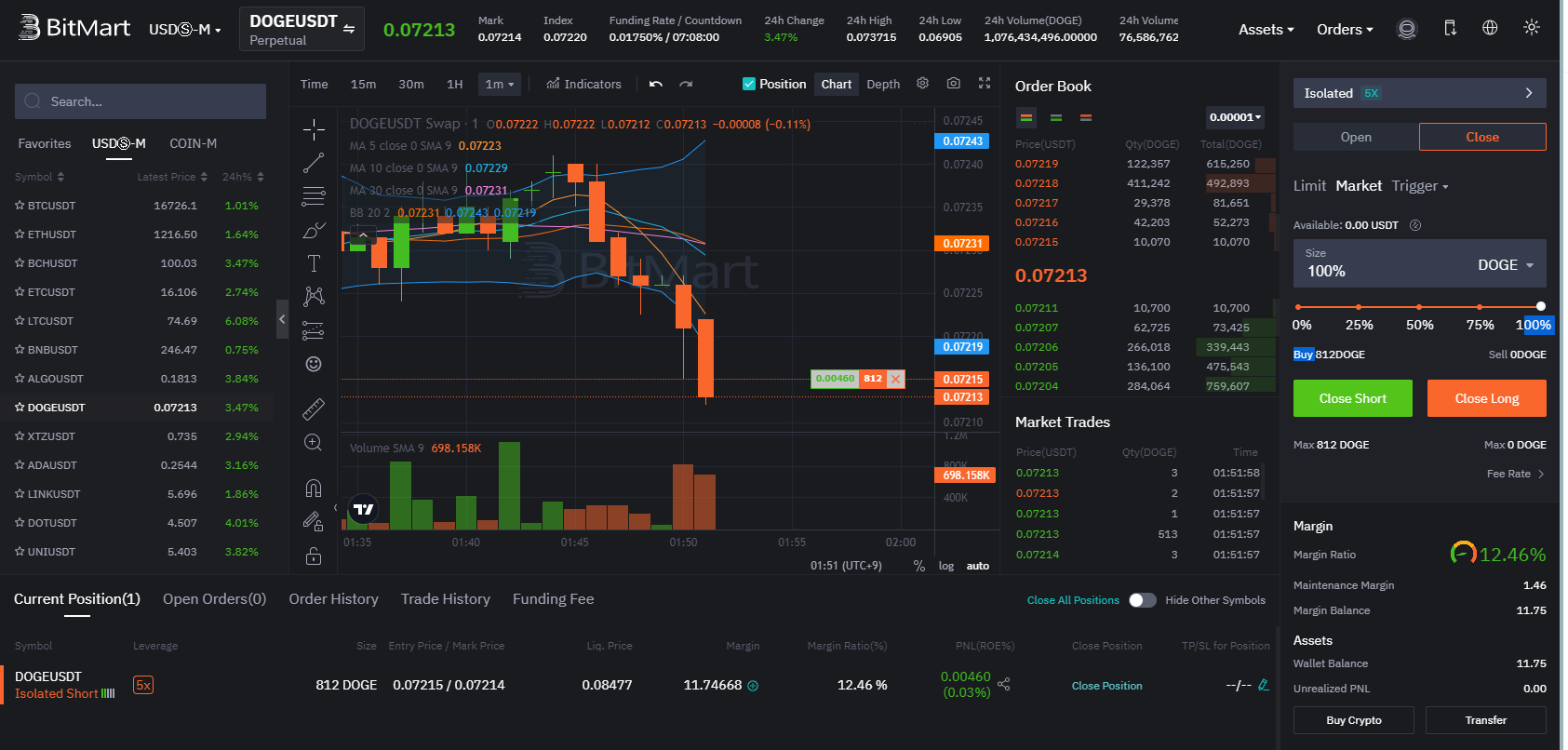Select the ruler measure tool

coord(314,408)
